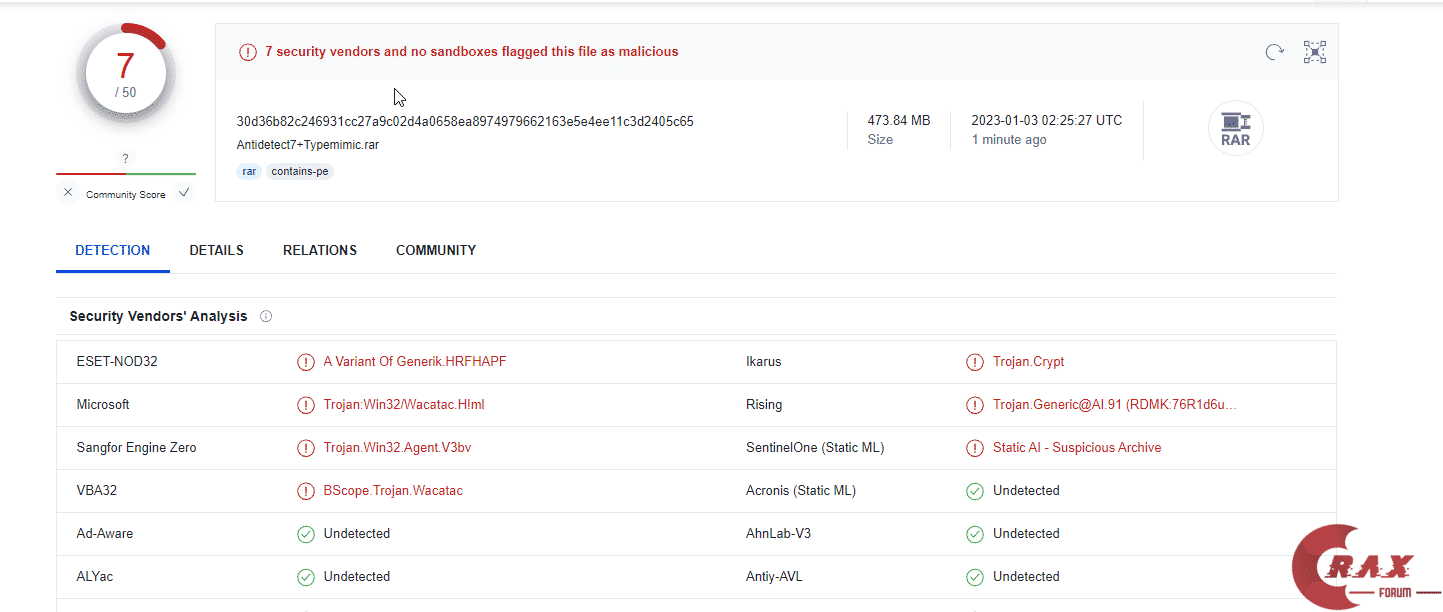The width and height of the screenshot is (1443, 612).
Task: Click the Microsoft vendor name
Action: click(x=103, y=404)
